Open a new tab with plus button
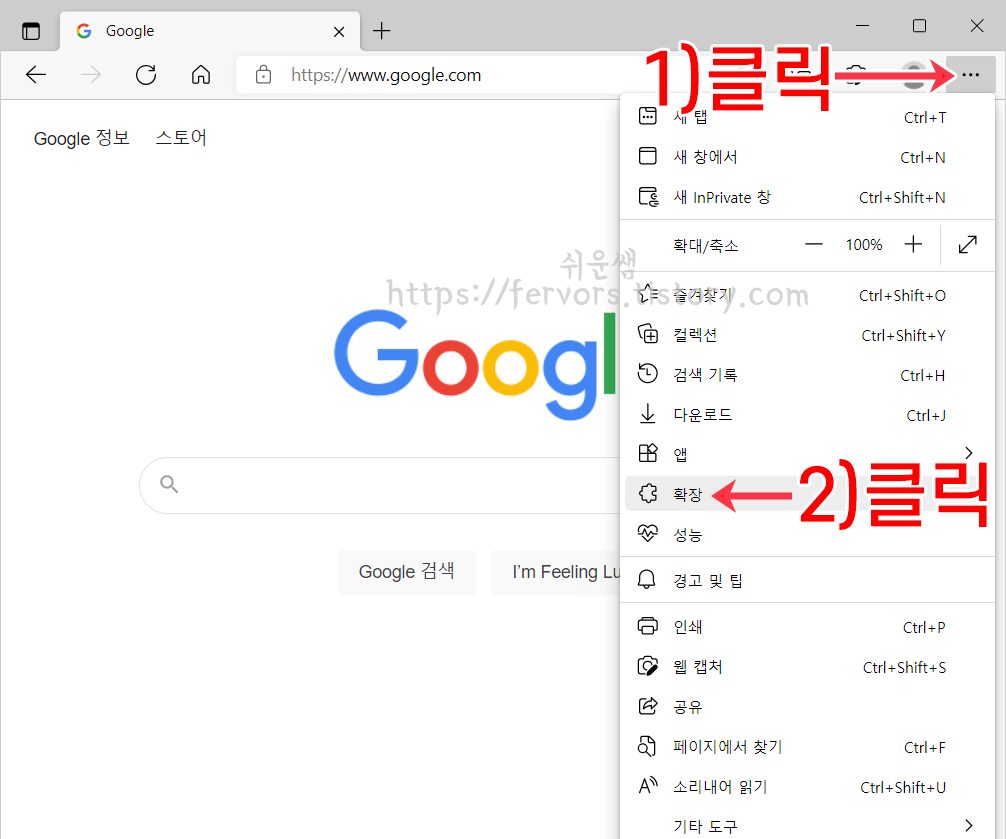Viewport: 1006px width, 839px height. click(381, 31)
